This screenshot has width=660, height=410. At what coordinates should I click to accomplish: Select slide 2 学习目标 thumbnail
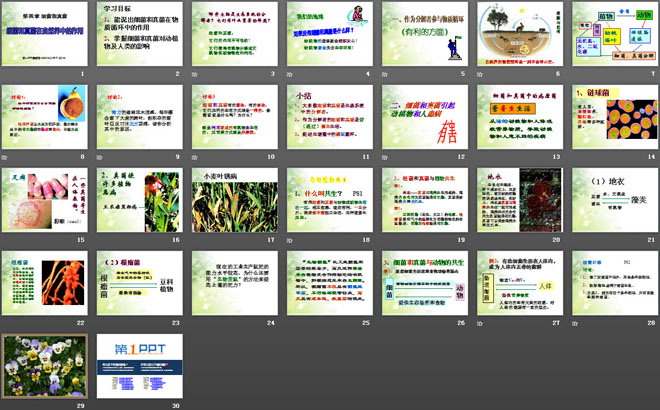coord(140,34)
